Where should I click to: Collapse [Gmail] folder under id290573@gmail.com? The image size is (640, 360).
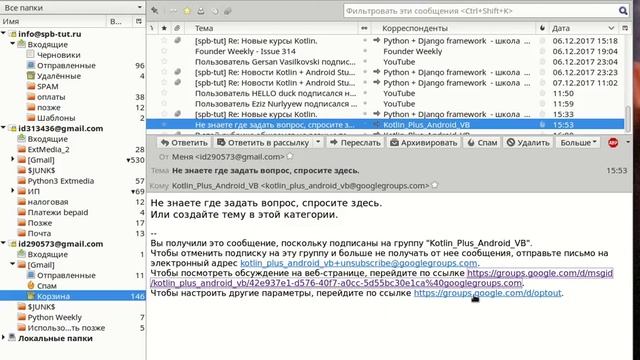coord(13,264)
